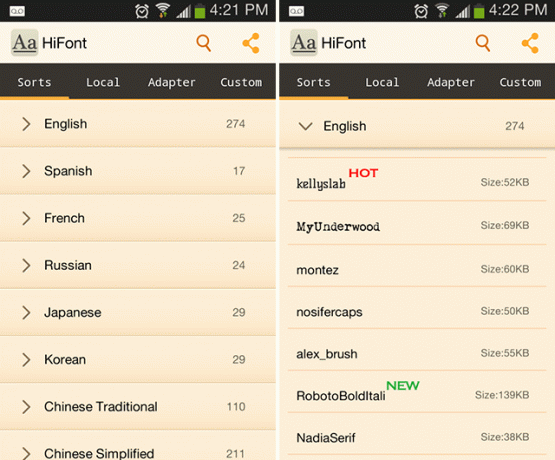This screenshot has width=555, height=460.
Task: Tap the share icon in right HiFont screen
Action: pyautogui.click(x=530, y=43)
